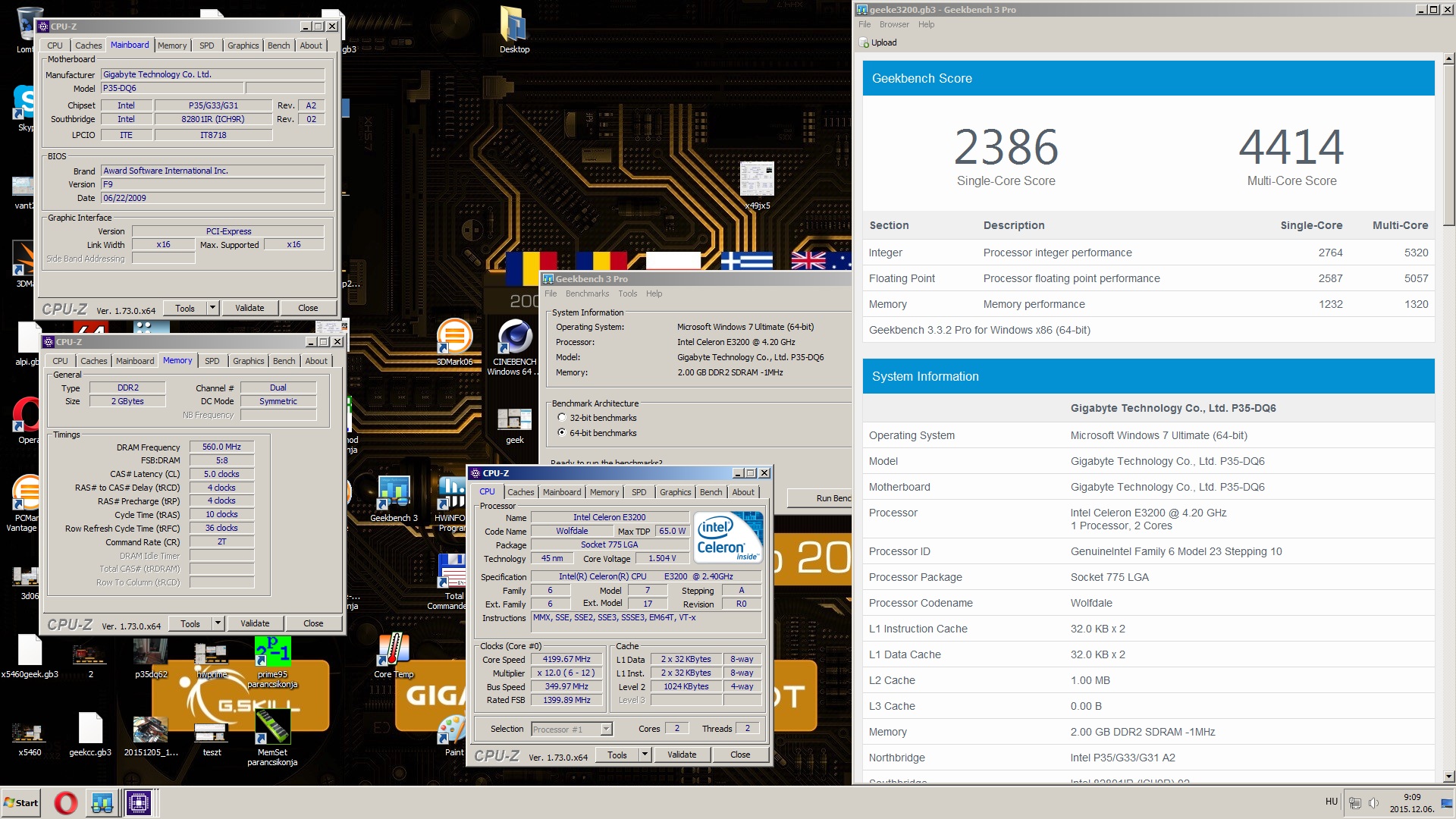Open the p35dq62 desktop image file
This screenshot has width=1456, height=819.
pyautogui.click(x=151, y=658)
